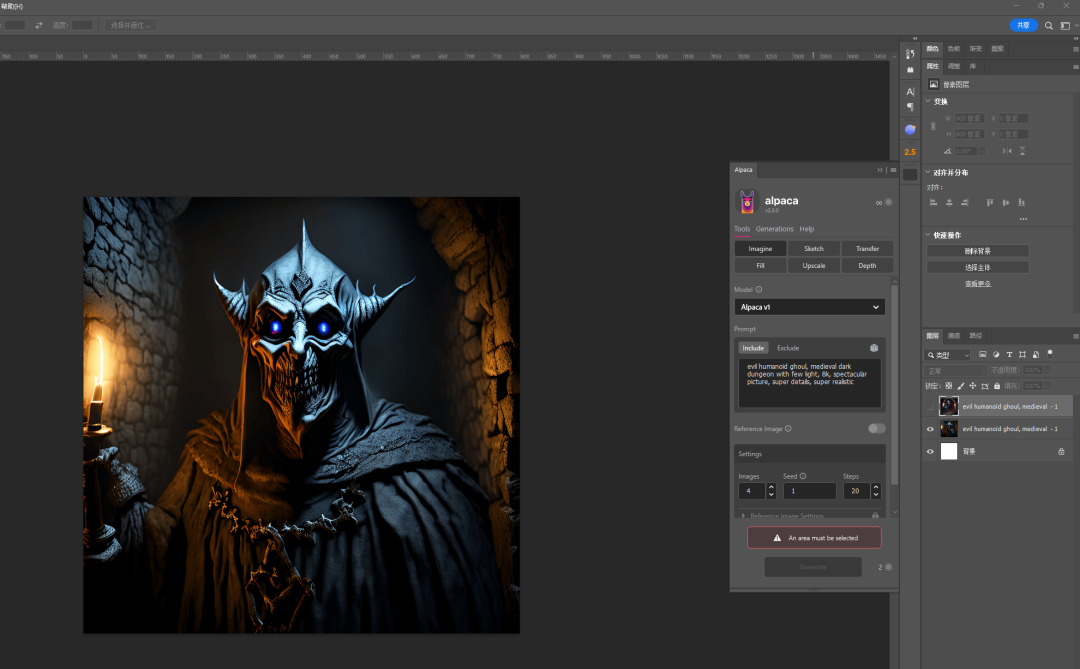Image resolution: width=1080 pixels, height=669 pixels.
Task: Click the 删除背景 quick action button
Action: point(977,251)
